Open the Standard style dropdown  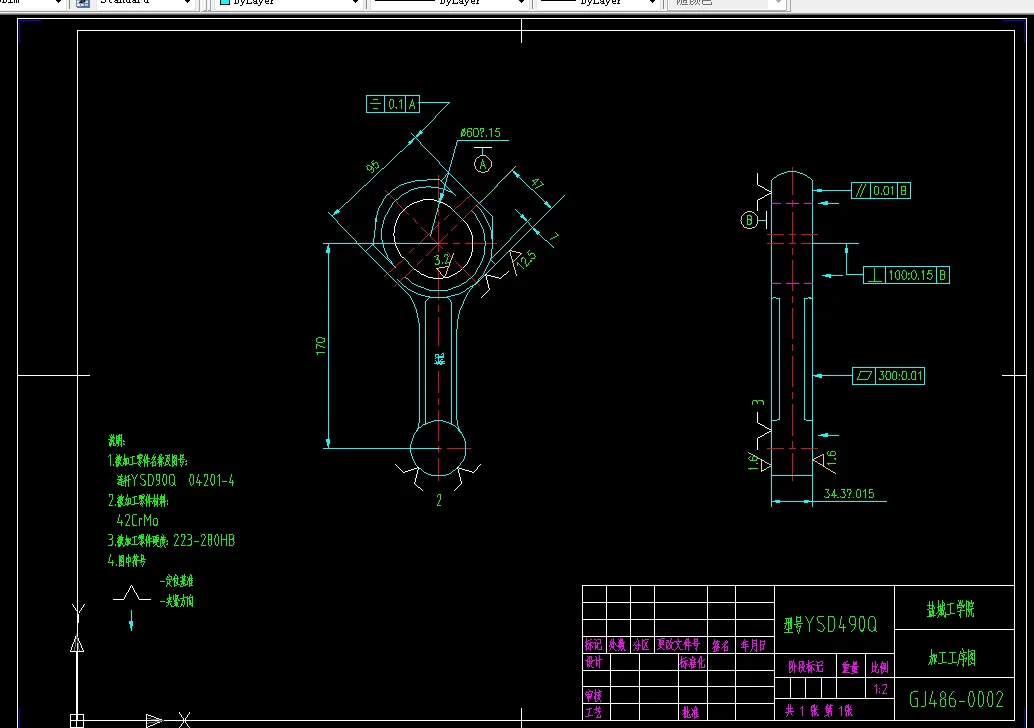[144, 3]
